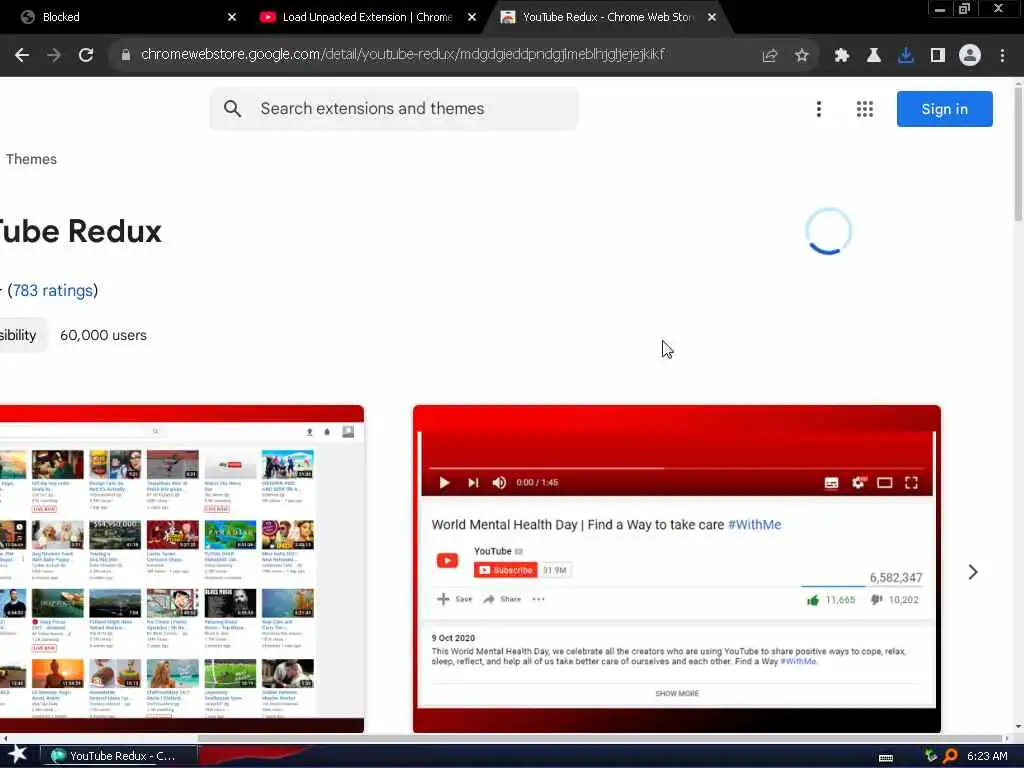Reload the current page

86,56
